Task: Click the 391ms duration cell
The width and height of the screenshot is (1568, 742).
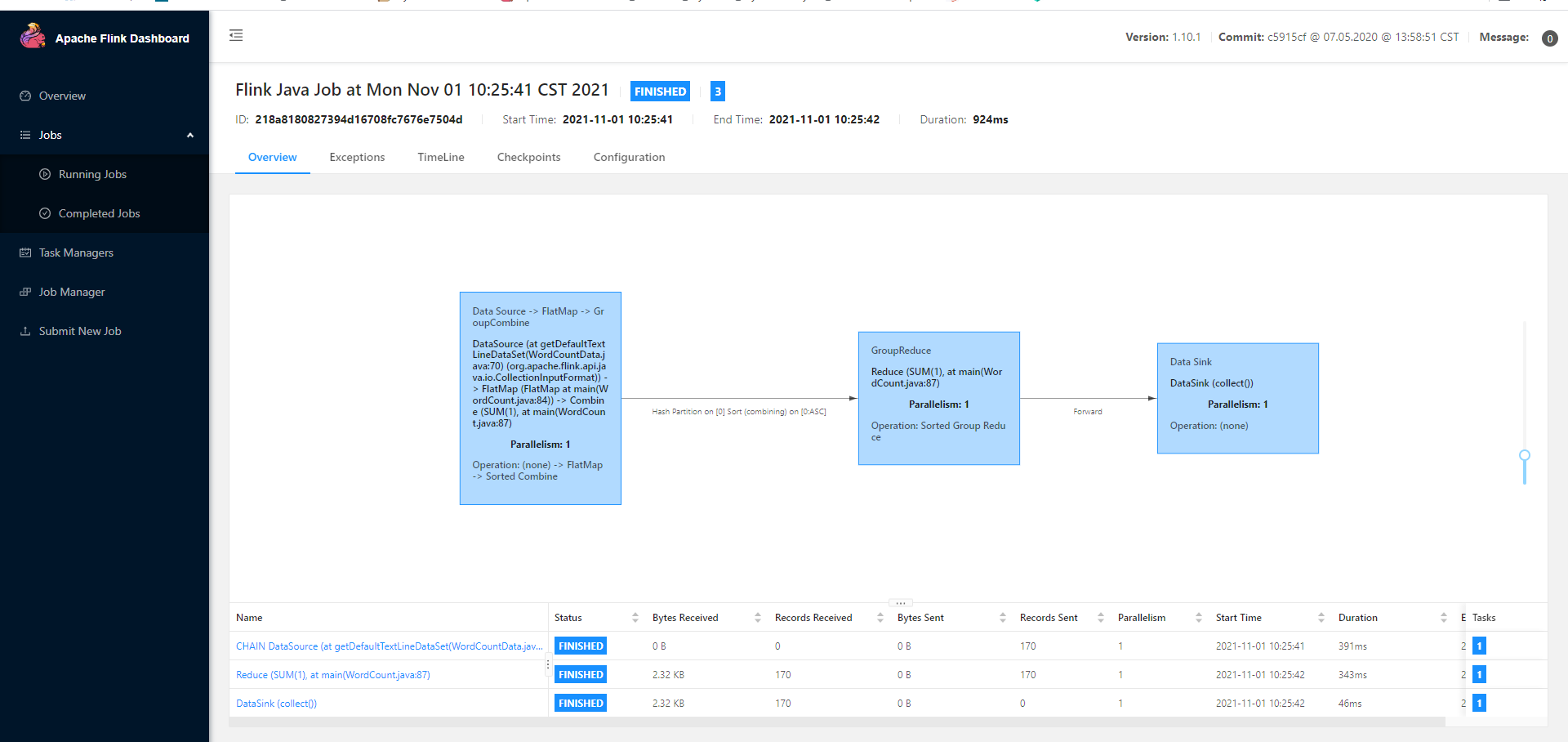Action: pos(1352,646)
